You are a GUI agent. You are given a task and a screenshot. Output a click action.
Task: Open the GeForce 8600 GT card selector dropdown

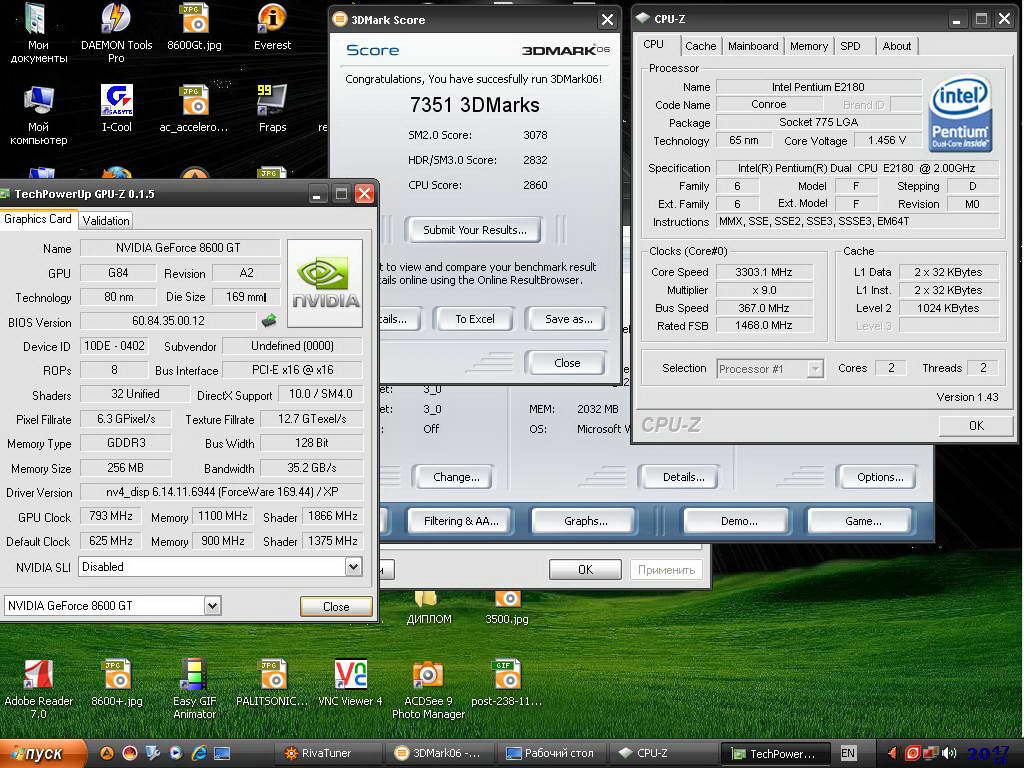click(212, 605)
